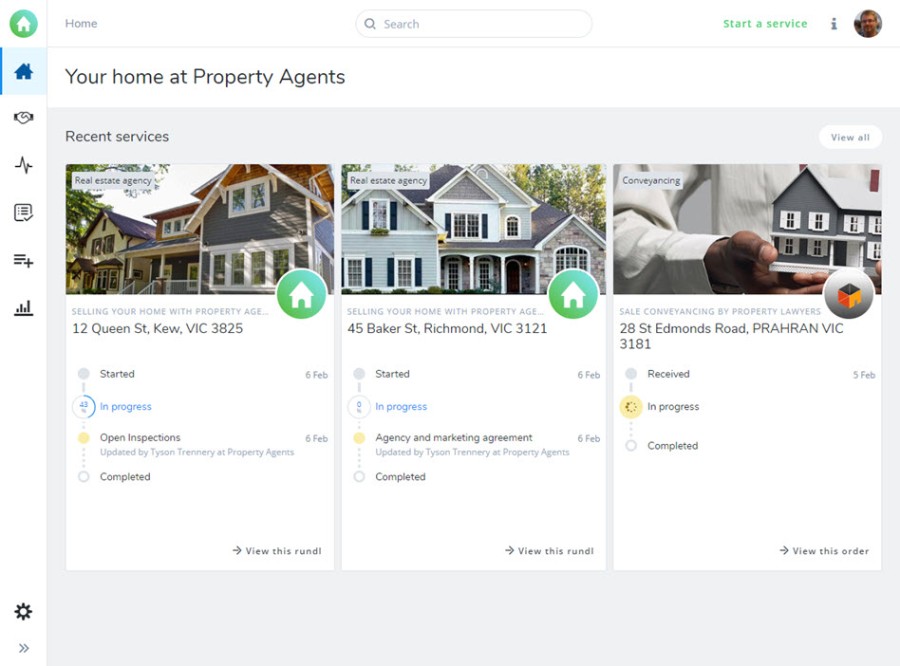Image resolution: width=900 pixels, height=666 pixels.
Task: Open the user profile avatar menu
Action: point(868,24)
